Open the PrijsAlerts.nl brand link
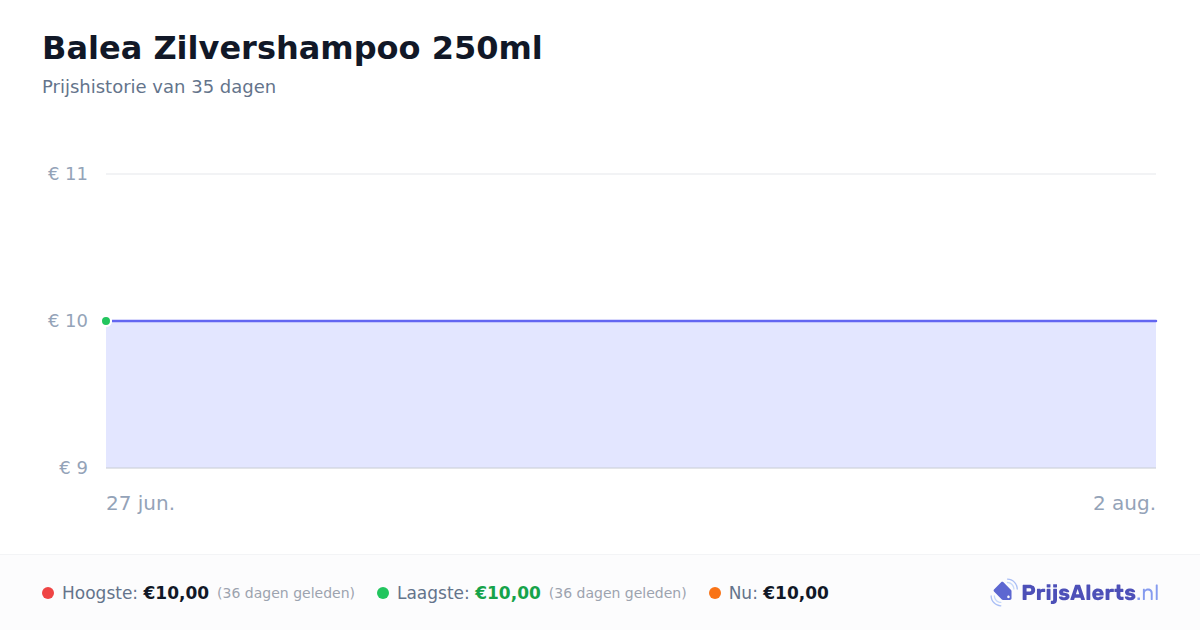Screen dimensions: 1200x630 pyautogui.click(x=1075, y=593)
